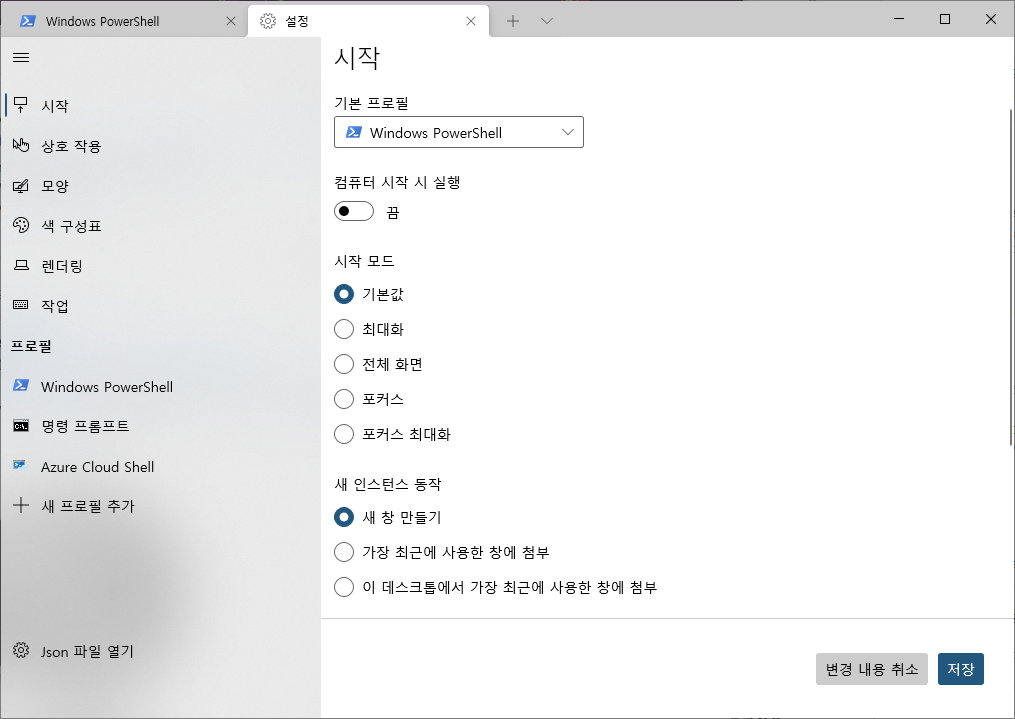1015x719 pixels.
Task: Select the 전체 화면 radio button
Action: [344, 364]
